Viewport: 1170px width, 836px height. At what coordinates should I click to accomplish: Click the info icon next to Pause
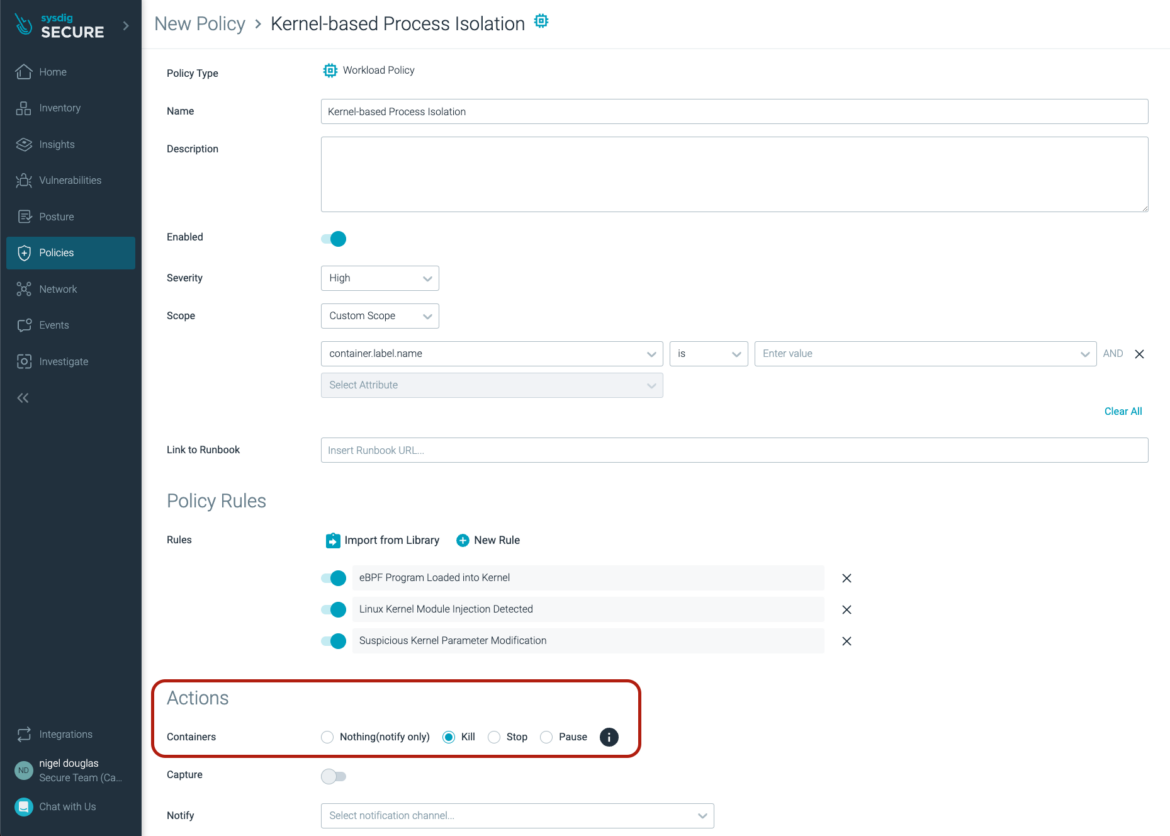coord(608,737)
